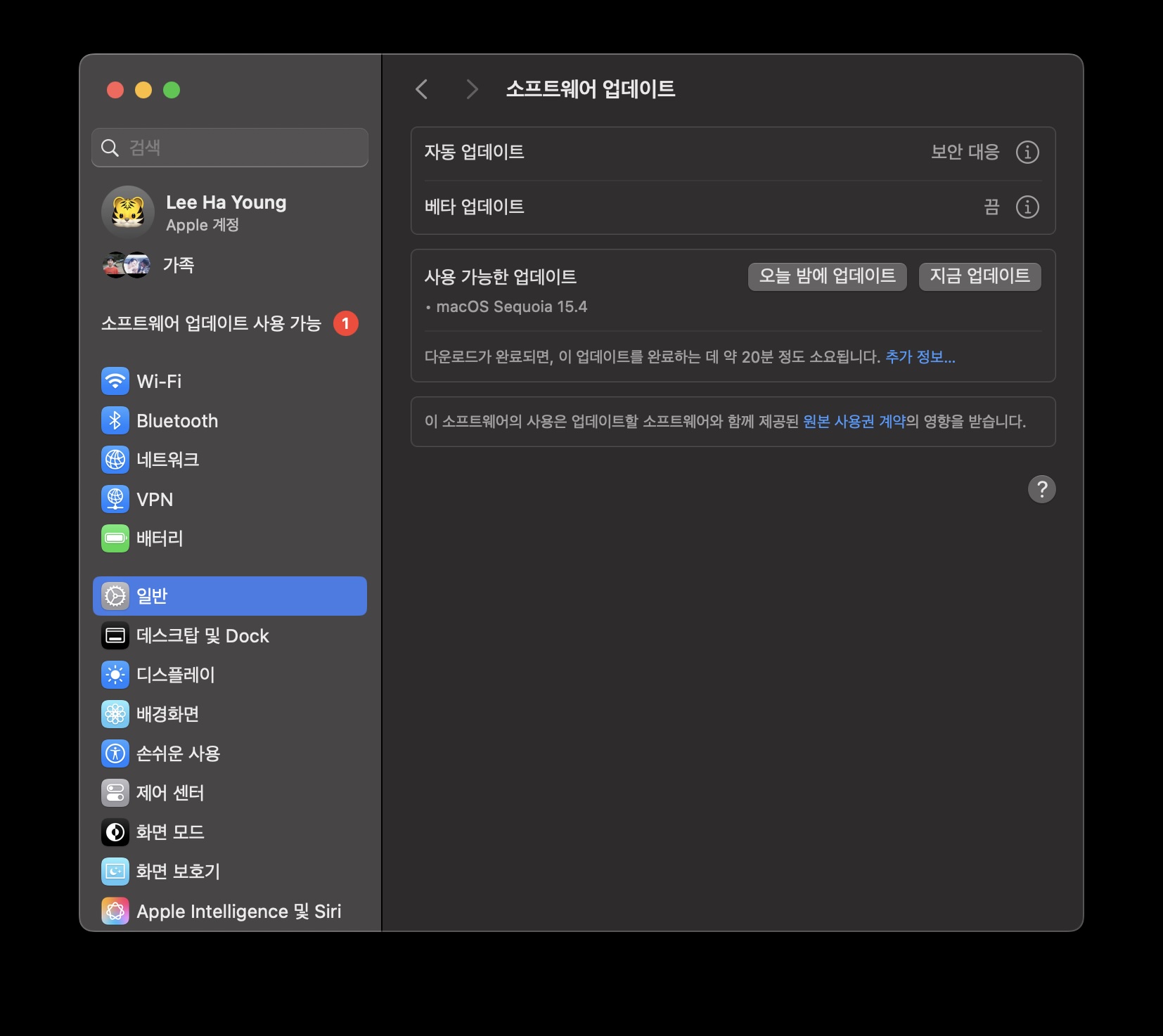The width and height of the screenshot is (1163, 1036).
Task: Open the 제어 센터 toggle icon
Action: pos(115,793)
